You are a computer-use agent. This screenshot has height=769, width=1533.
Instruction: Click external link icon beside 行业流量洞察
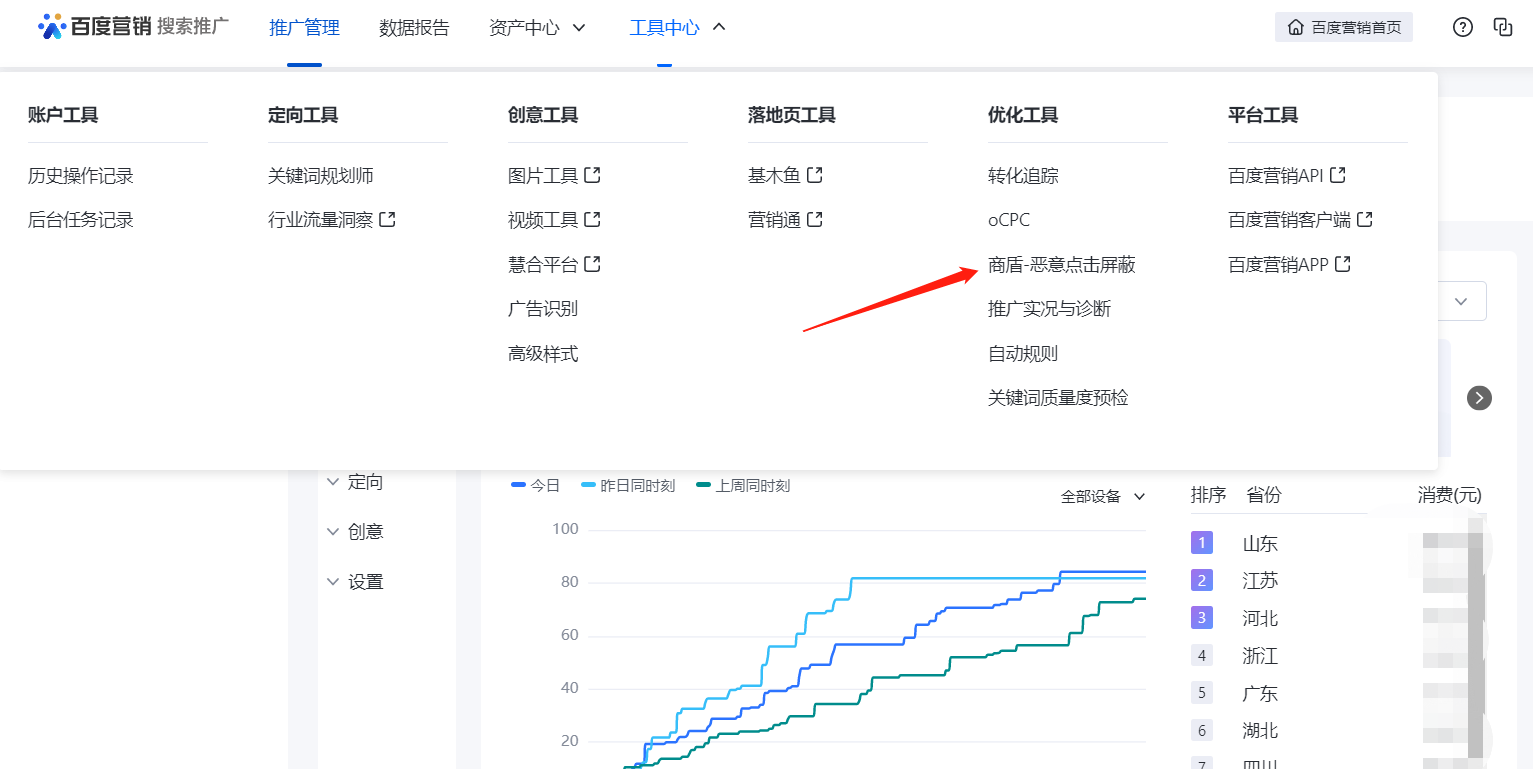pos(388,219)
